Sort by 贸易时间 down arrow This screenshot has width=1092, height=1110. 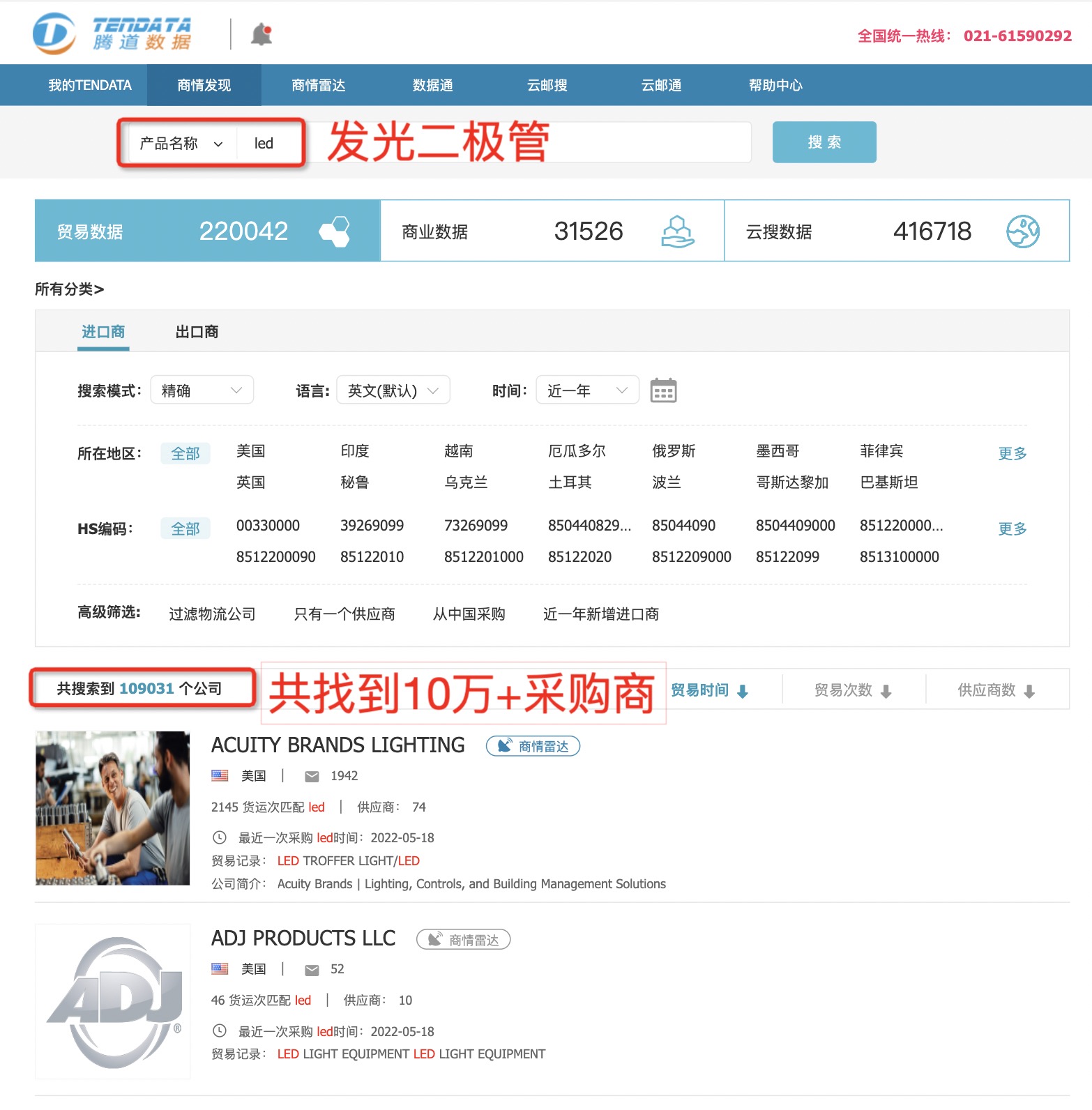pyautogui.click(x=743, y=691)
